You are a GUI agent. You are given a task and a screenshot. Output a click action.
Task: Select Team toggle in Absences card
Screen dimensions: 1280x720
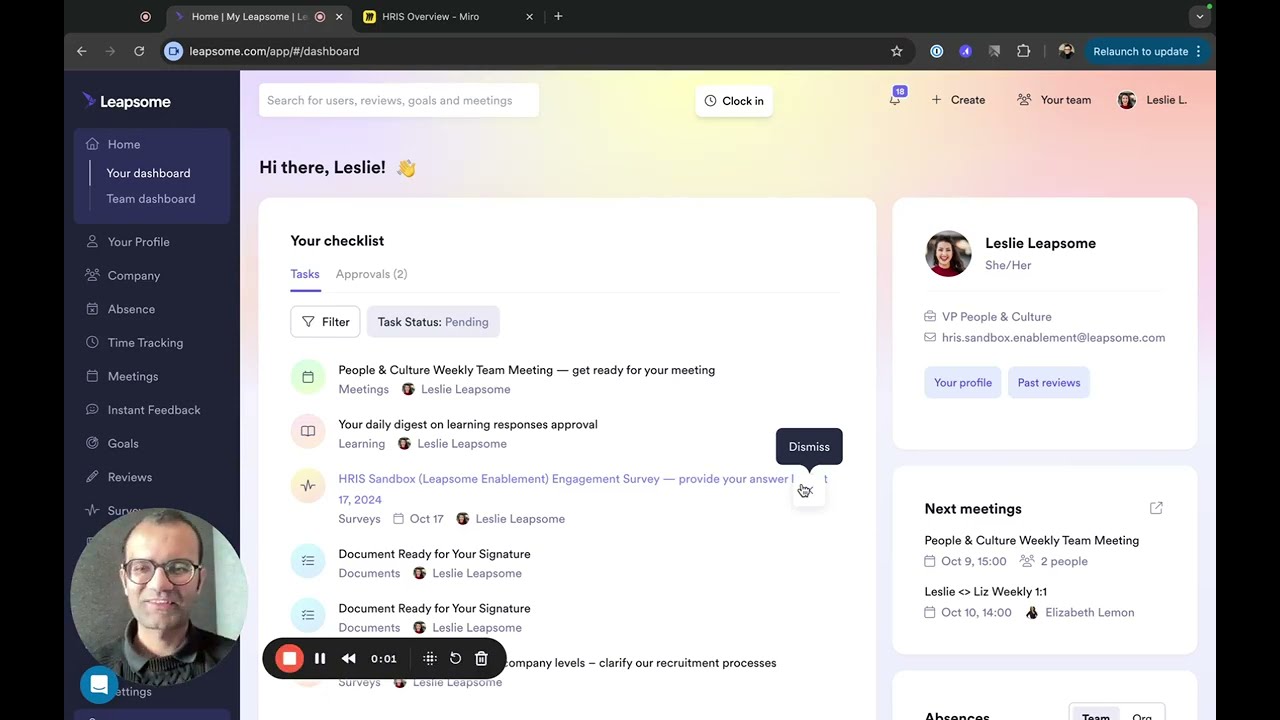tap(1095, 717)
